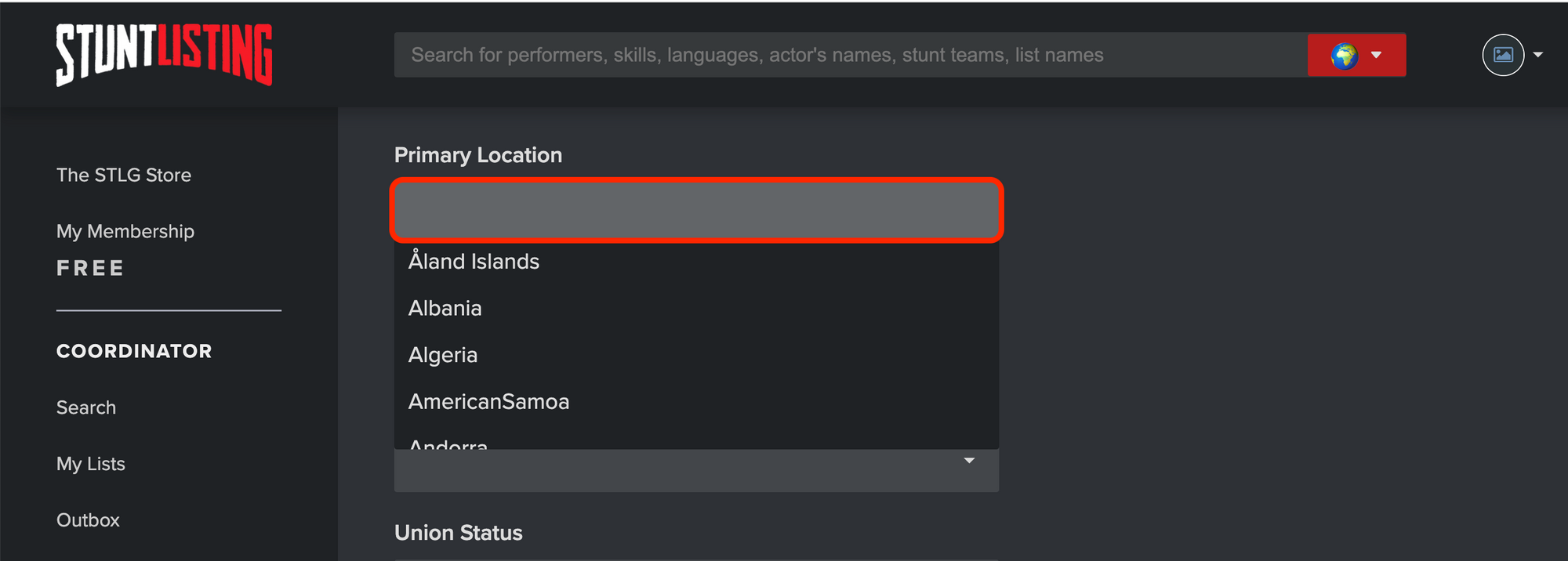
Task: Click the FREE membership label
Action: click(90, 268)
